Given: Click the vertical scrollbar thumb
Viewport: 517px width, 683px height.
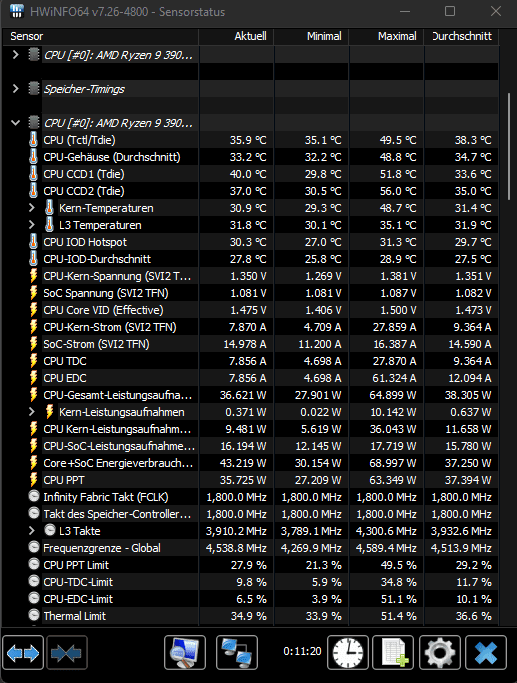Looking at the screenshot, I should (x=508, y=146).
